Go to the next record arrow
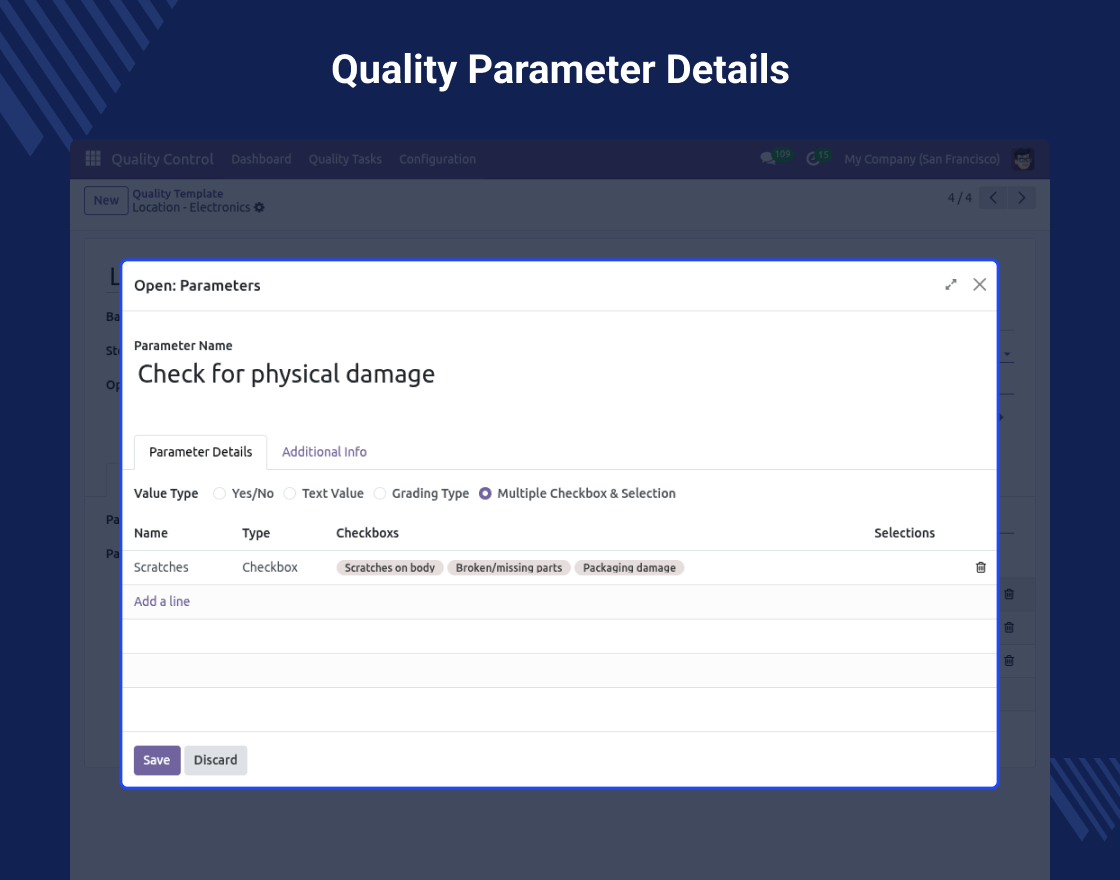1120x880 pixels. 1021,198
